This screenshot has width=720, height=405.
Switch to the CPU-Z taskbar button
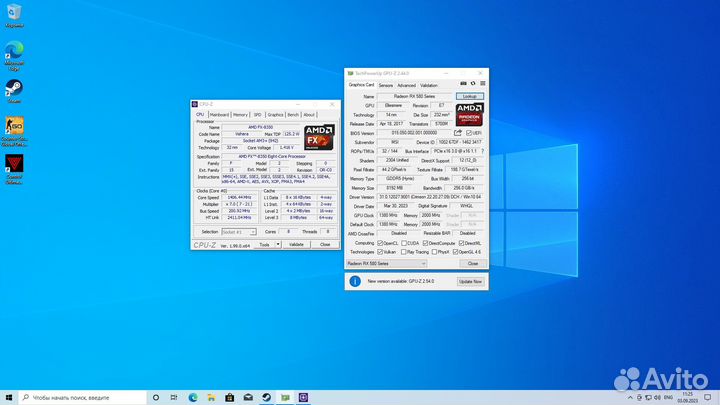click(304, 397)
